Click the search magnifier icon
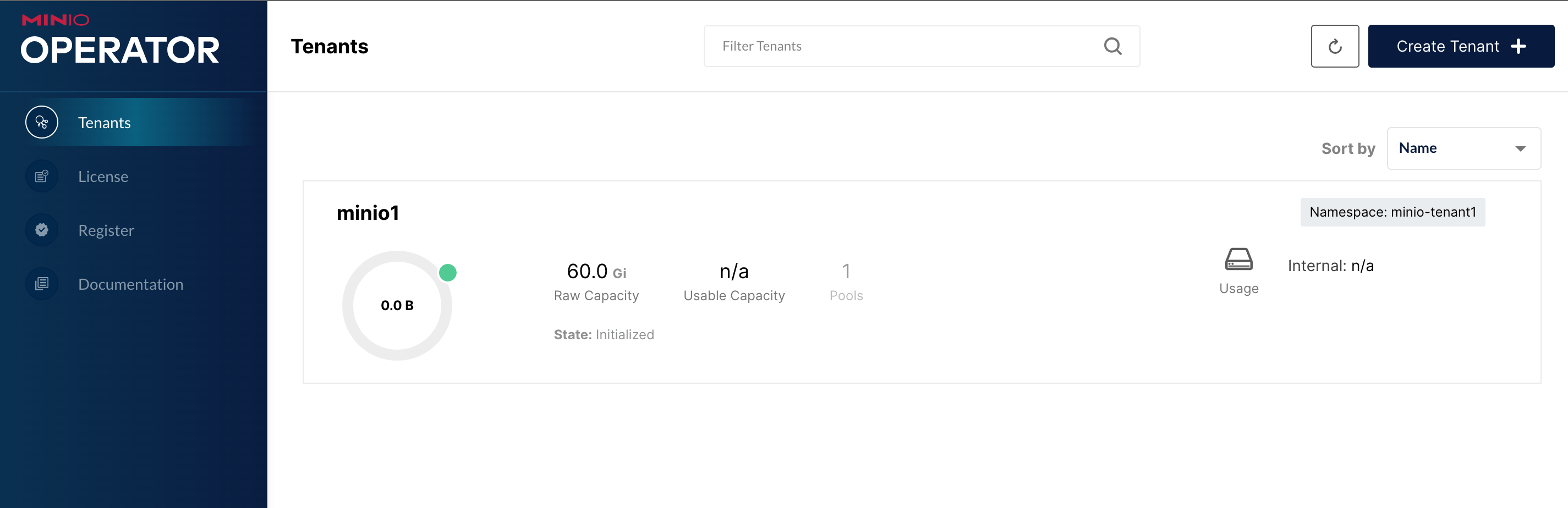 pyautogui.click(x=1112, y=46)
